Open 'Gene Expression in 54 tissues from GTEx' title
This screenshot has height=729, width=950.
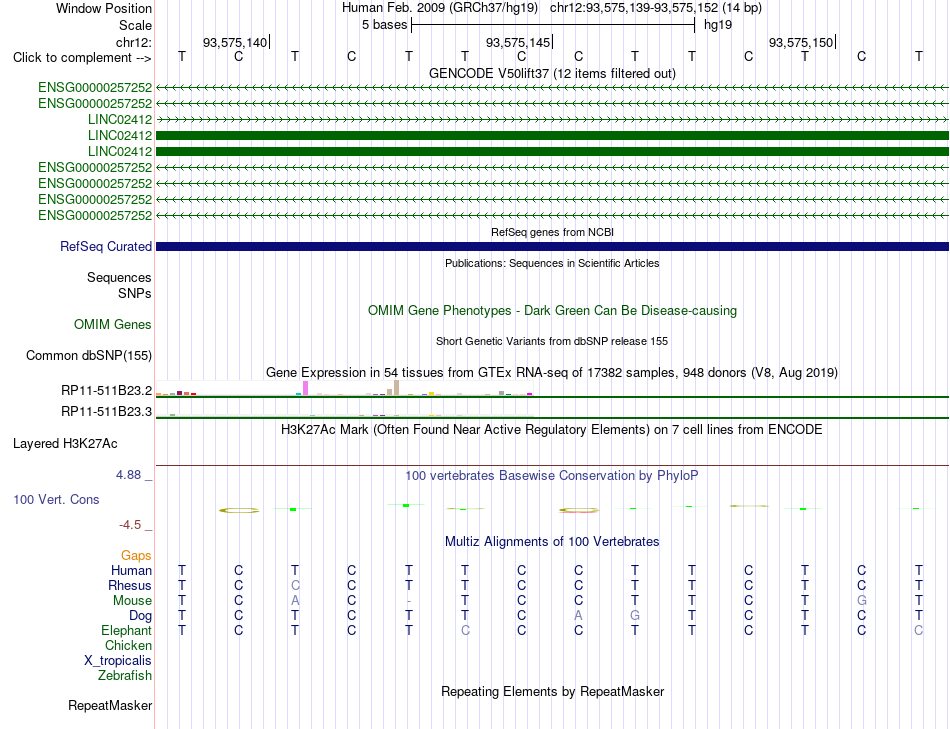click(552, 373)
